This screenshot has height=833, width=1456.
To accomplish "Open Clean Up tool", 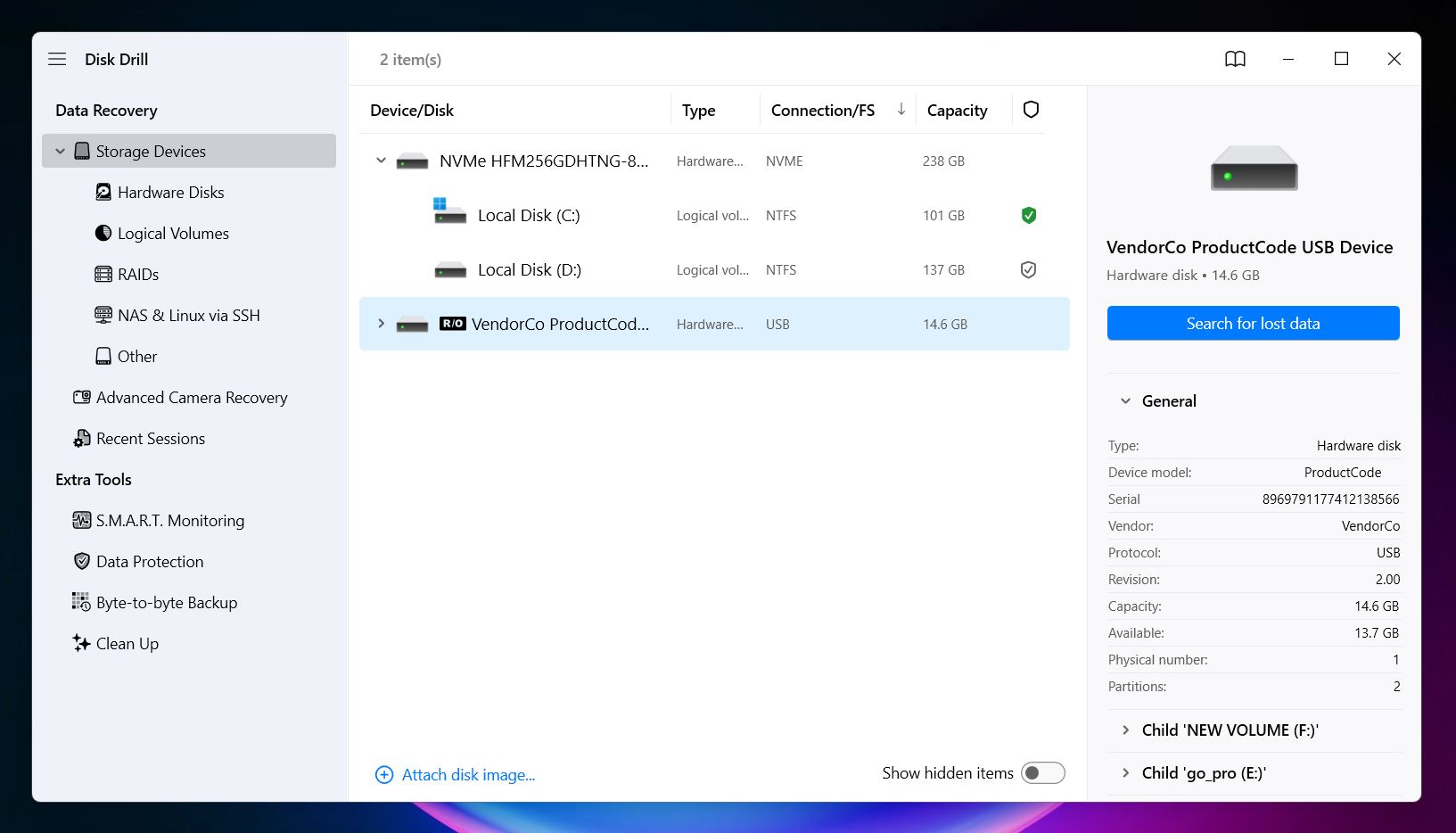I will tap(128, 643).
